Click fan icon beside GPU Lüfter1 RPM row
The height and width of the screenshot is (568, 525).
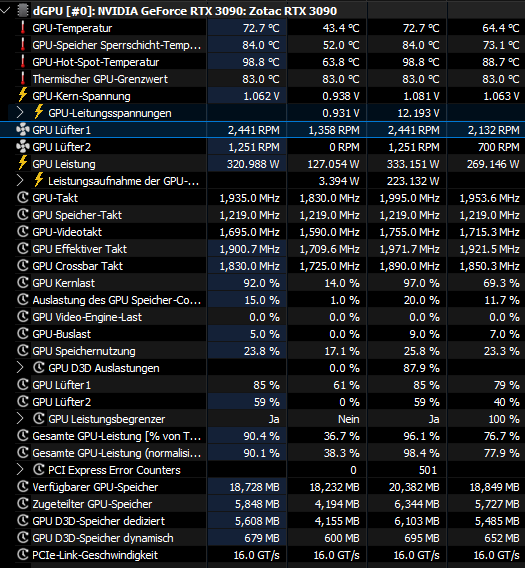(23, 130)
